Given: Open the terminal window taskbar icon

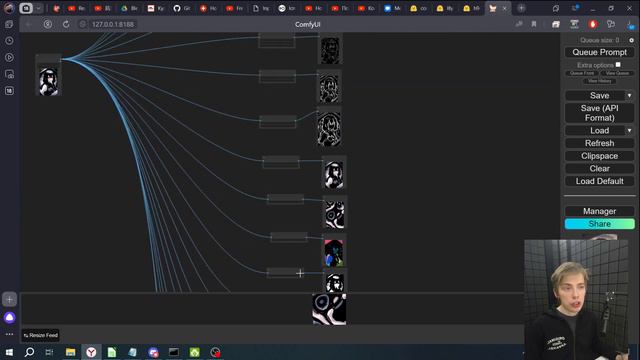Looking at the screenshot, I should pos(173,352).
